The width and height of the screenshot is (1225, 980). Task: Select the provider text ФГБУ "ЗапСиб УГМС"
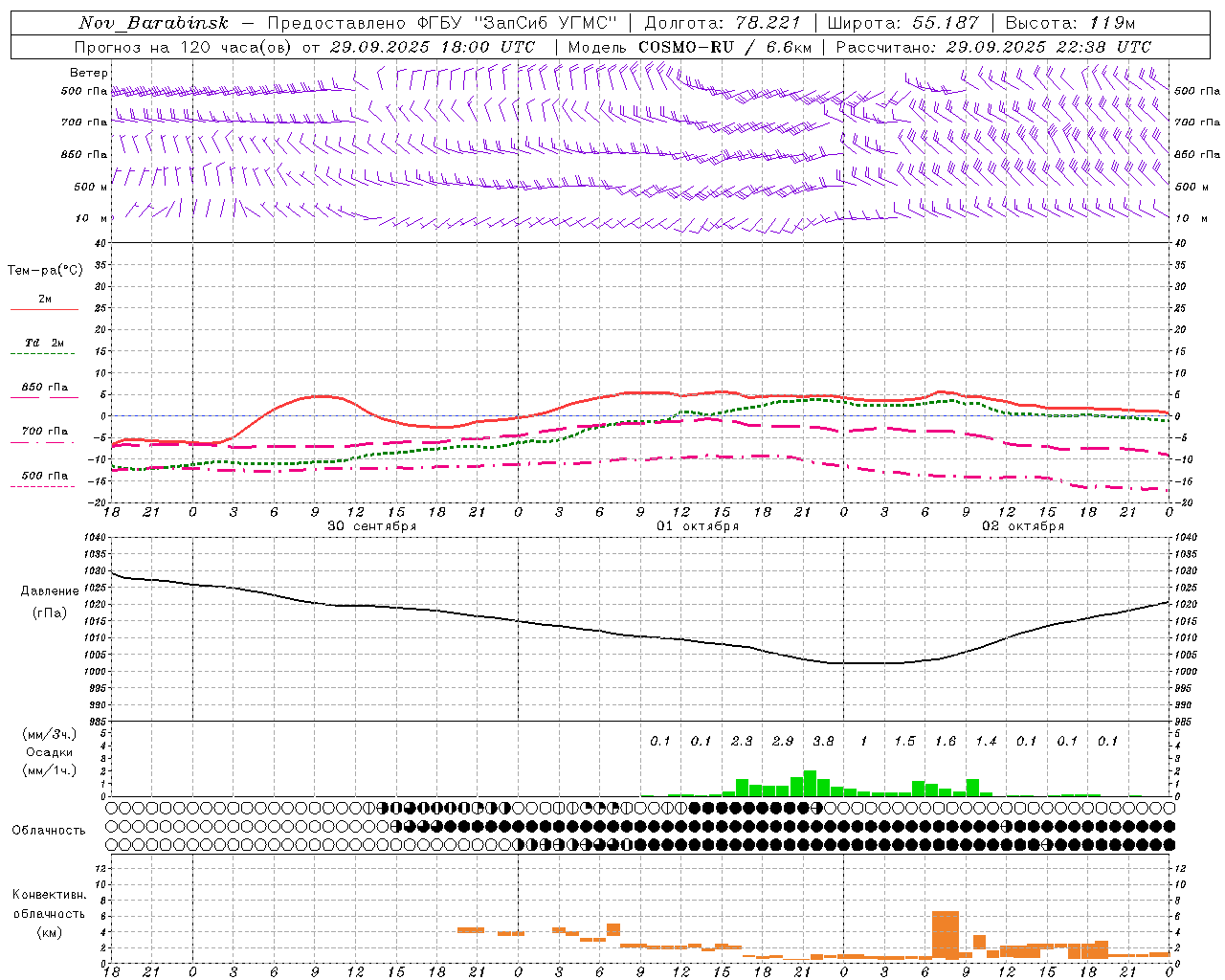tap(519, 23)
